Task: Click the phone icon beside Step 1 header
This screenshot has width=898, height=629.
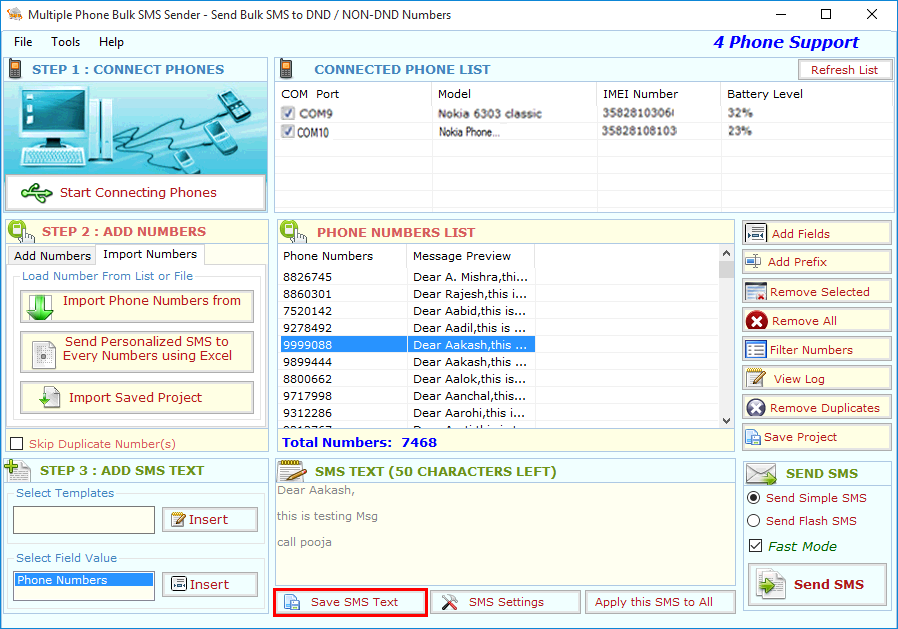Action: click(x=15, y=69)
